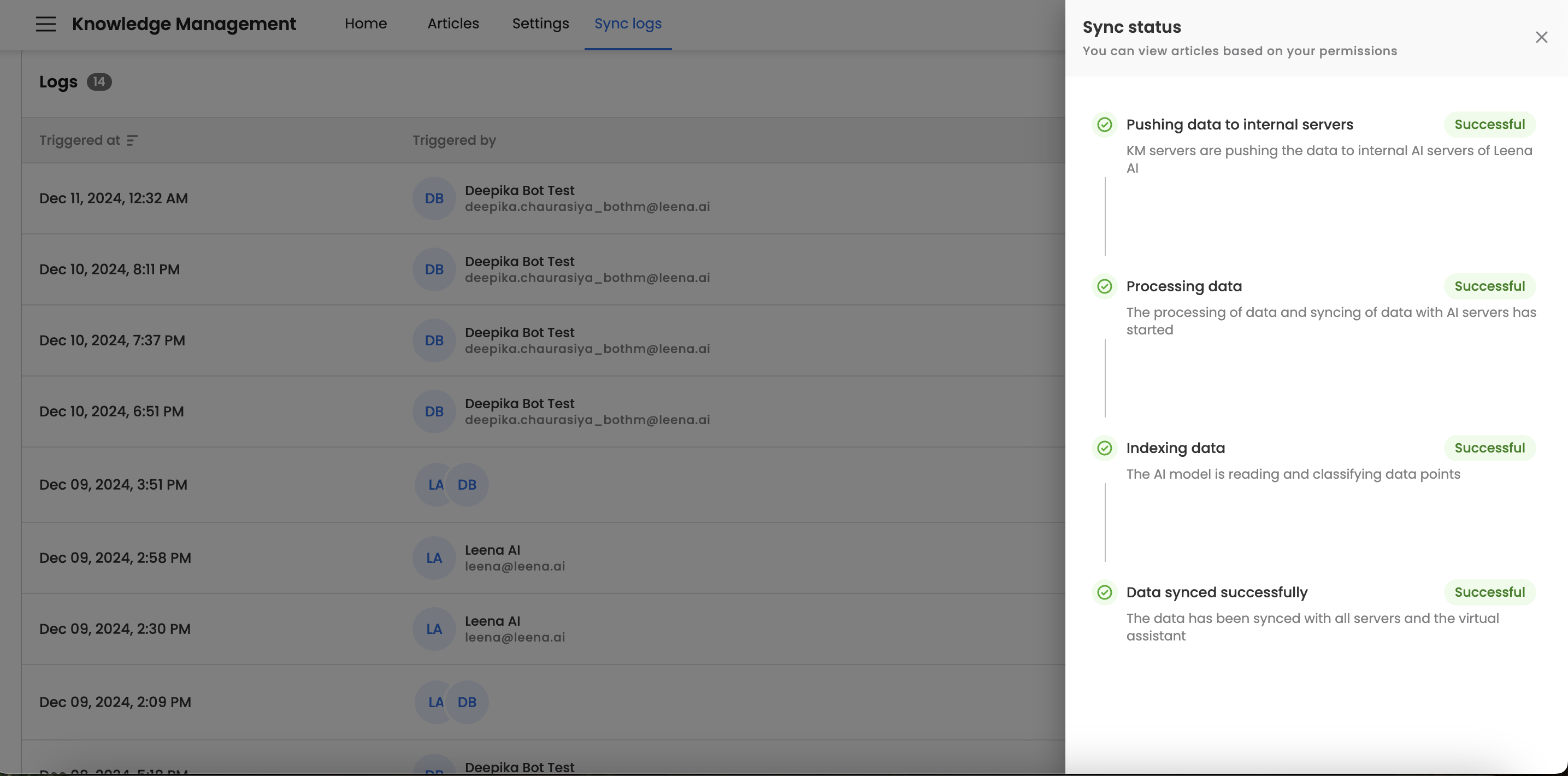The width and height of the screenshot is (1568, 776).
Task: Click Pushing data step green check icon
Action: click(1104, 125)
